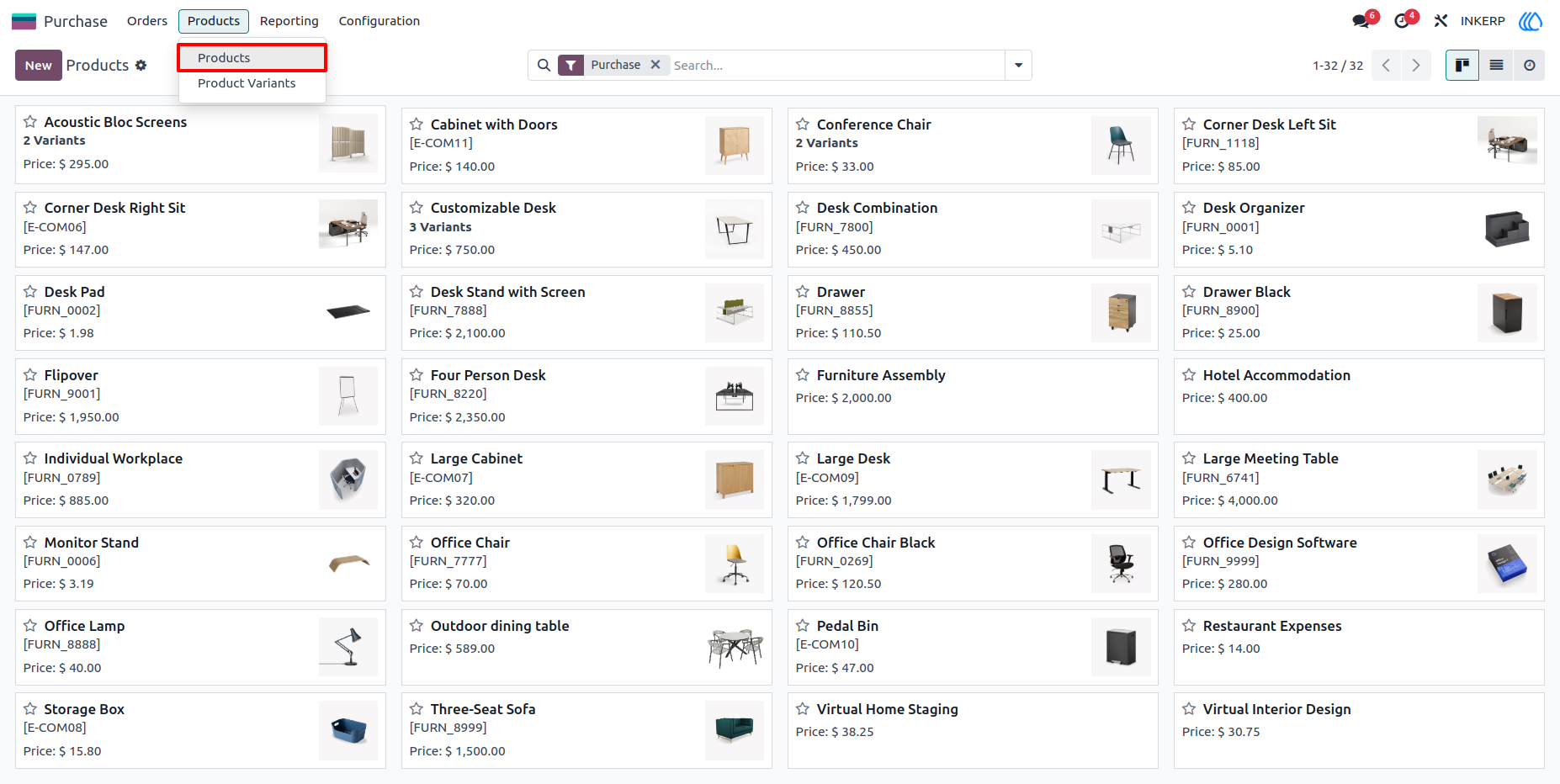Click the Office Chair Black thumbnail
The height and width of the screenshot is (784, 1560).
1121,564
